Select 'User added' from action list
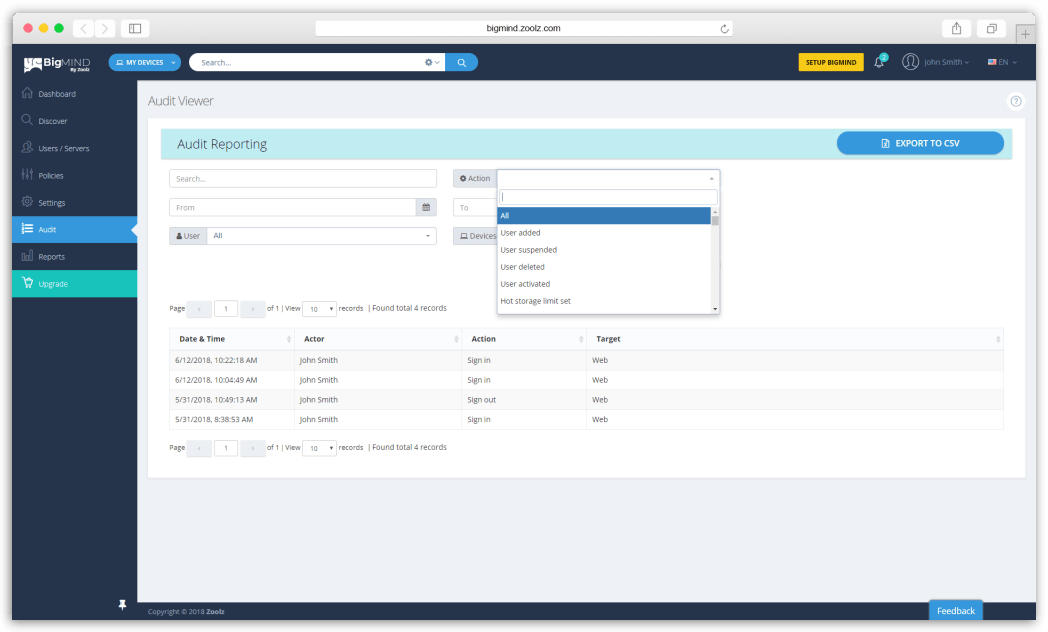1048x632 pixels. point(521,233)
